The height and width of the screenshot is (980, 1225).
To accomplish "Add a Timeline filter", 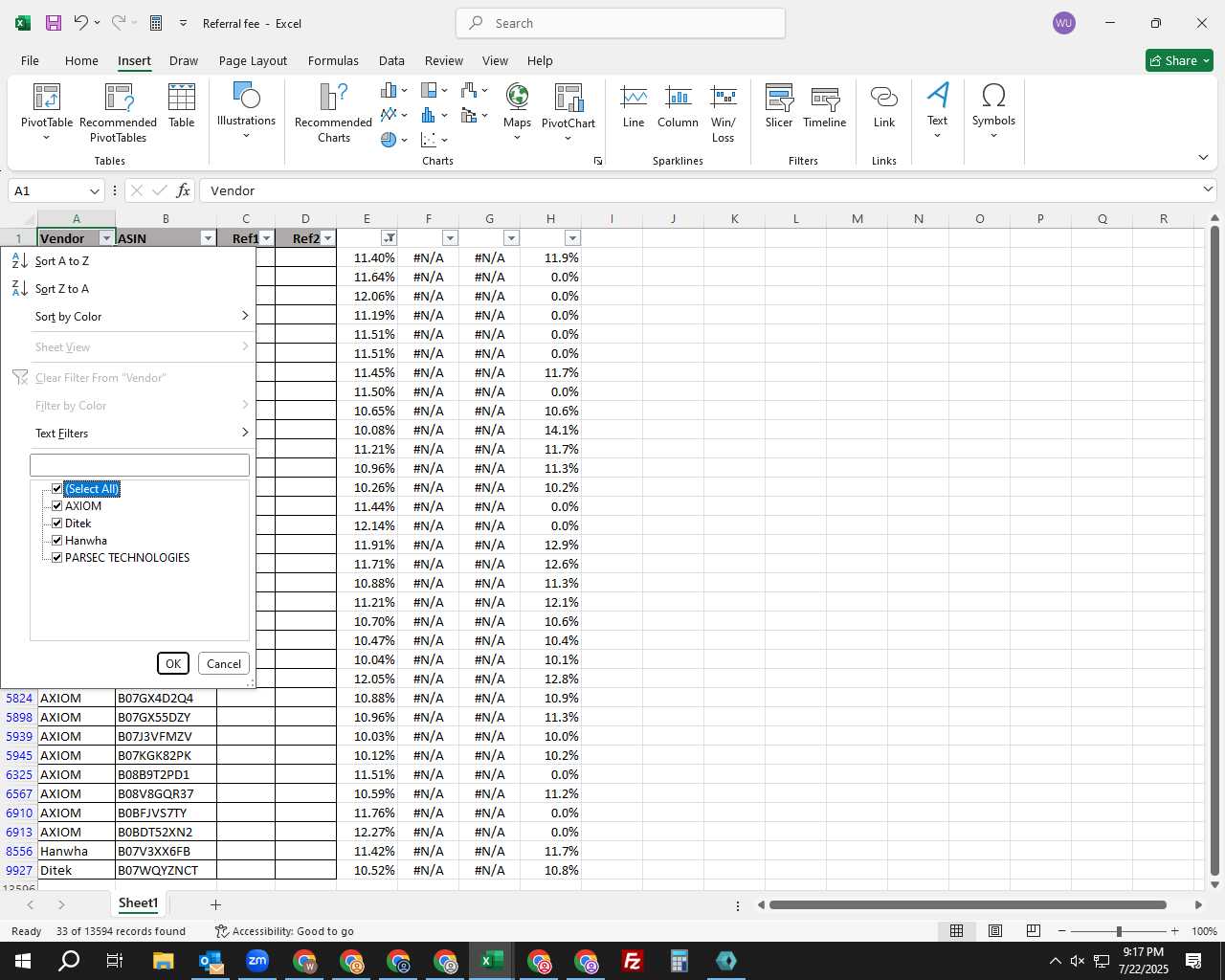I will pos(824,105).
